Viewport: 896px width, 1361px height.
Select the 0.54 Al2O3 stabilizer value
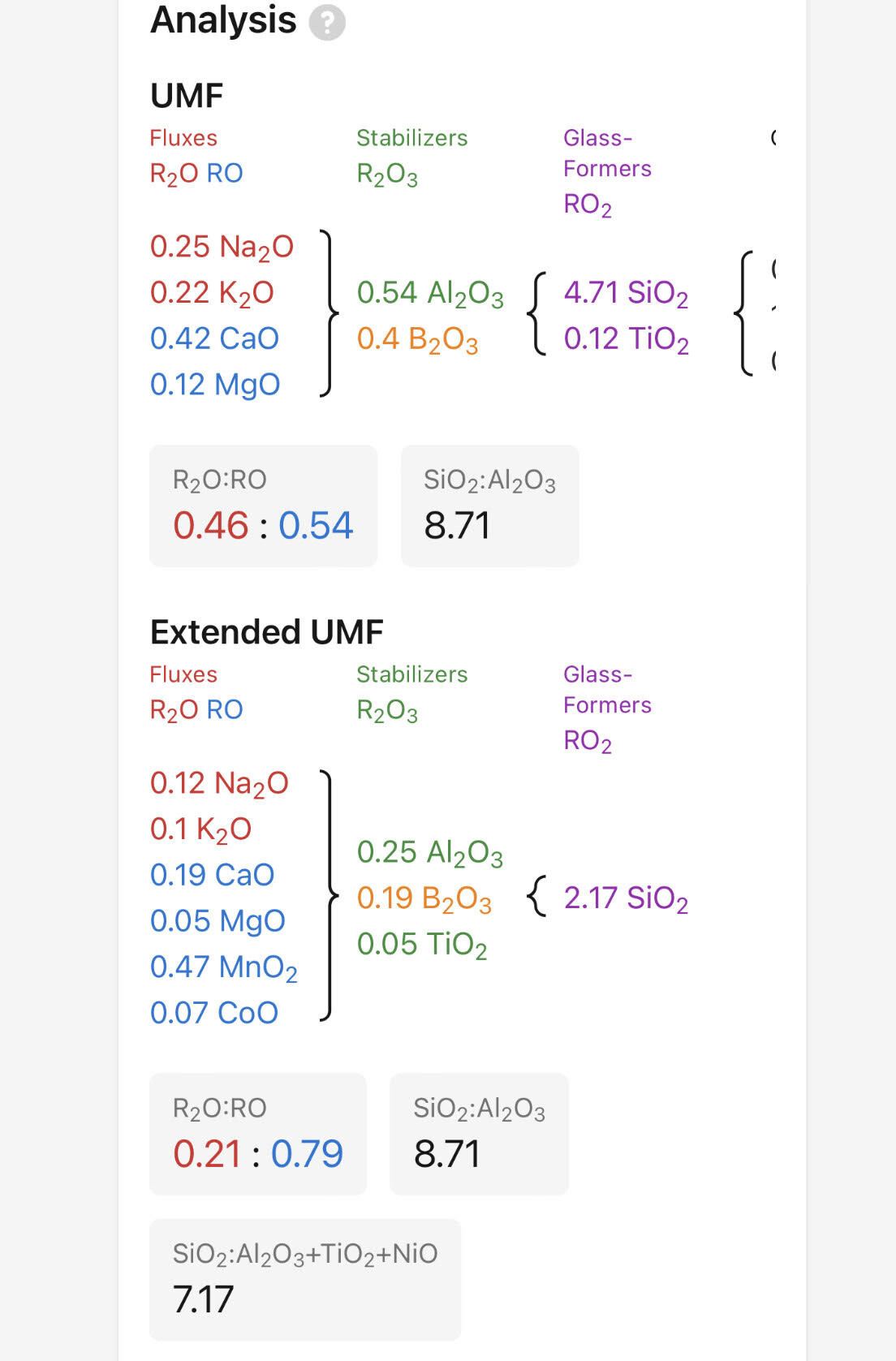[x=430, y=293]
